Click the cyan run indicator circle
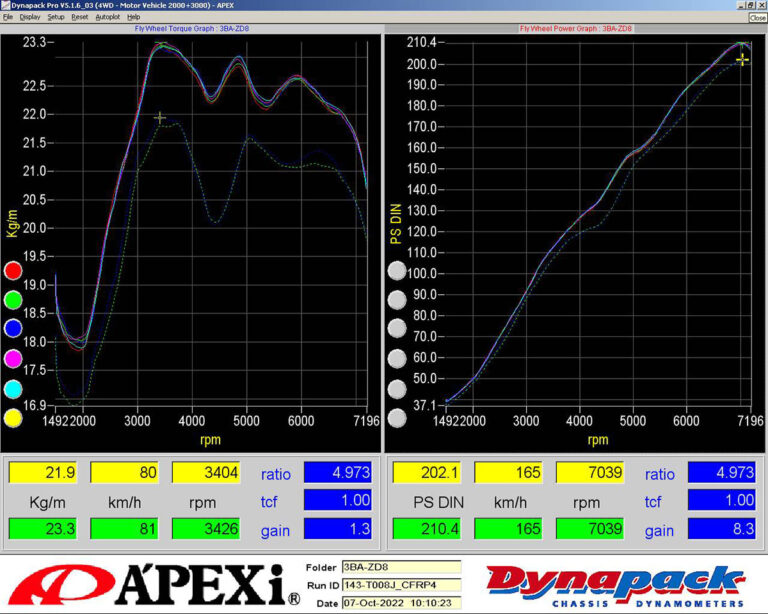Image resolution: width=768 pixels, height=614 pixels. [x=14, y=389]
